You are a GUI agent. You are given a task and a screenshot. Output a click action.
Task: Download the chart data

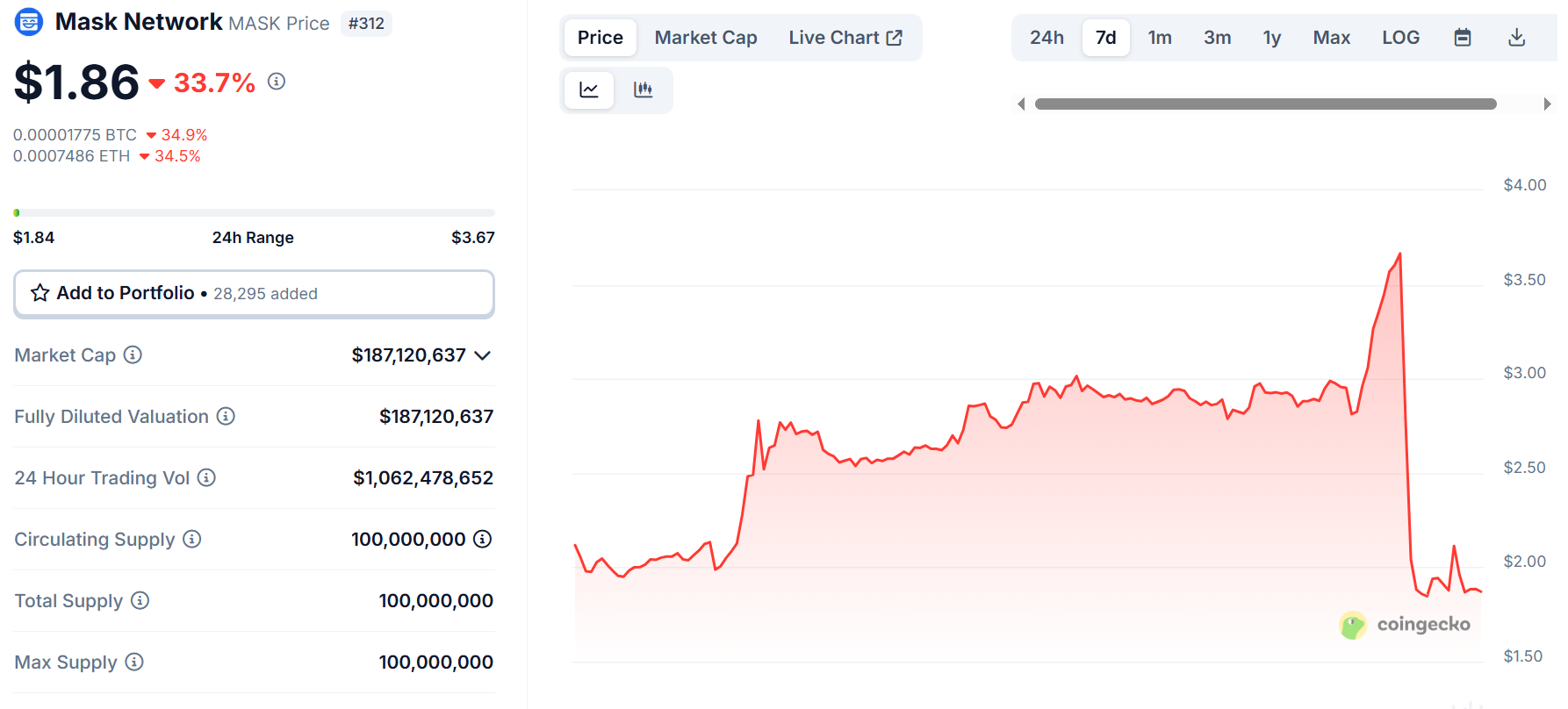click(1516, 38)
